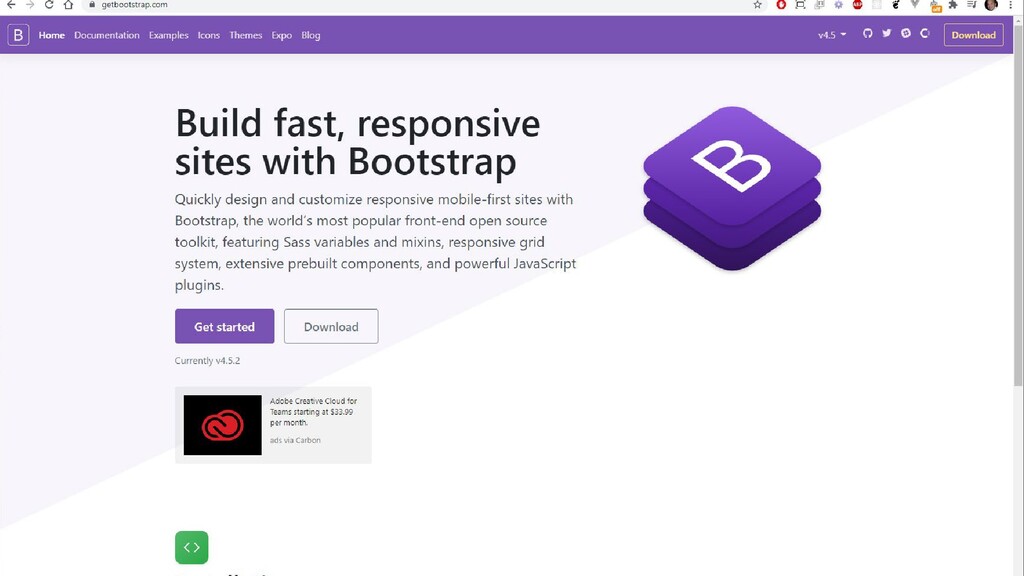Click 'ads via Carbon' link

pos(295,440)
